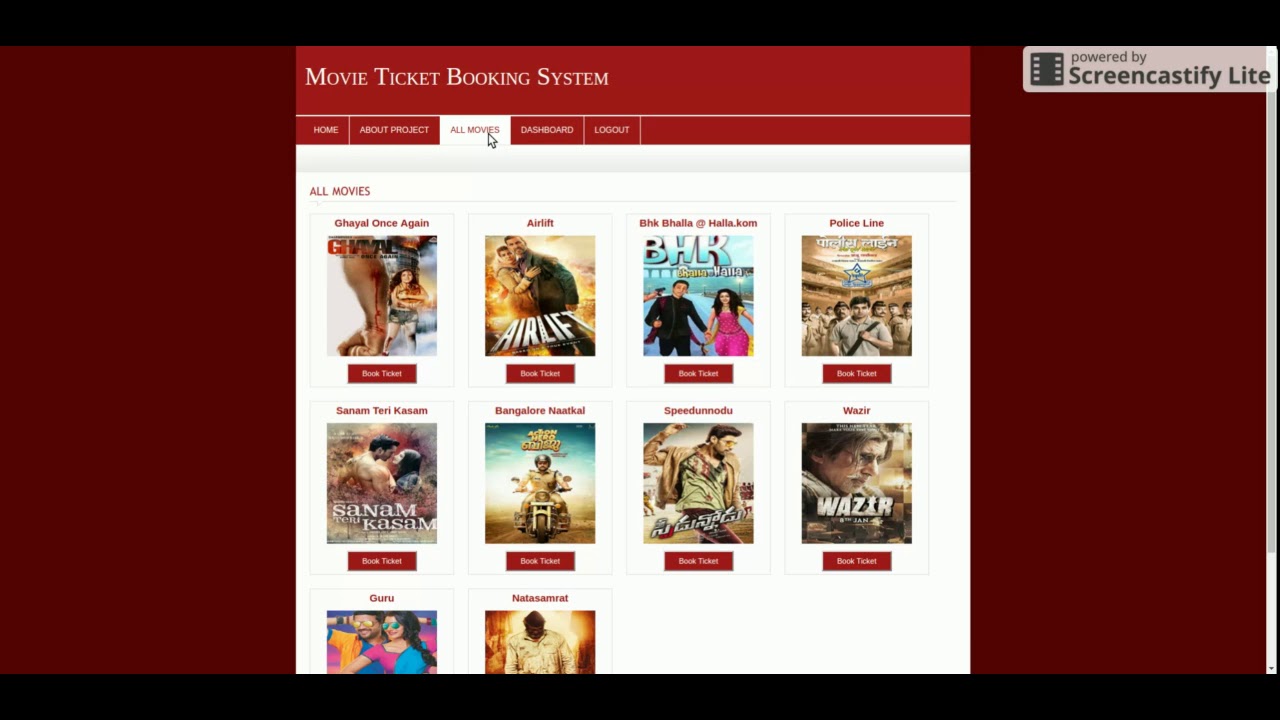Click the Ghayal Once Again title
Screen dimensions: 1280x720
click(382, 223)
